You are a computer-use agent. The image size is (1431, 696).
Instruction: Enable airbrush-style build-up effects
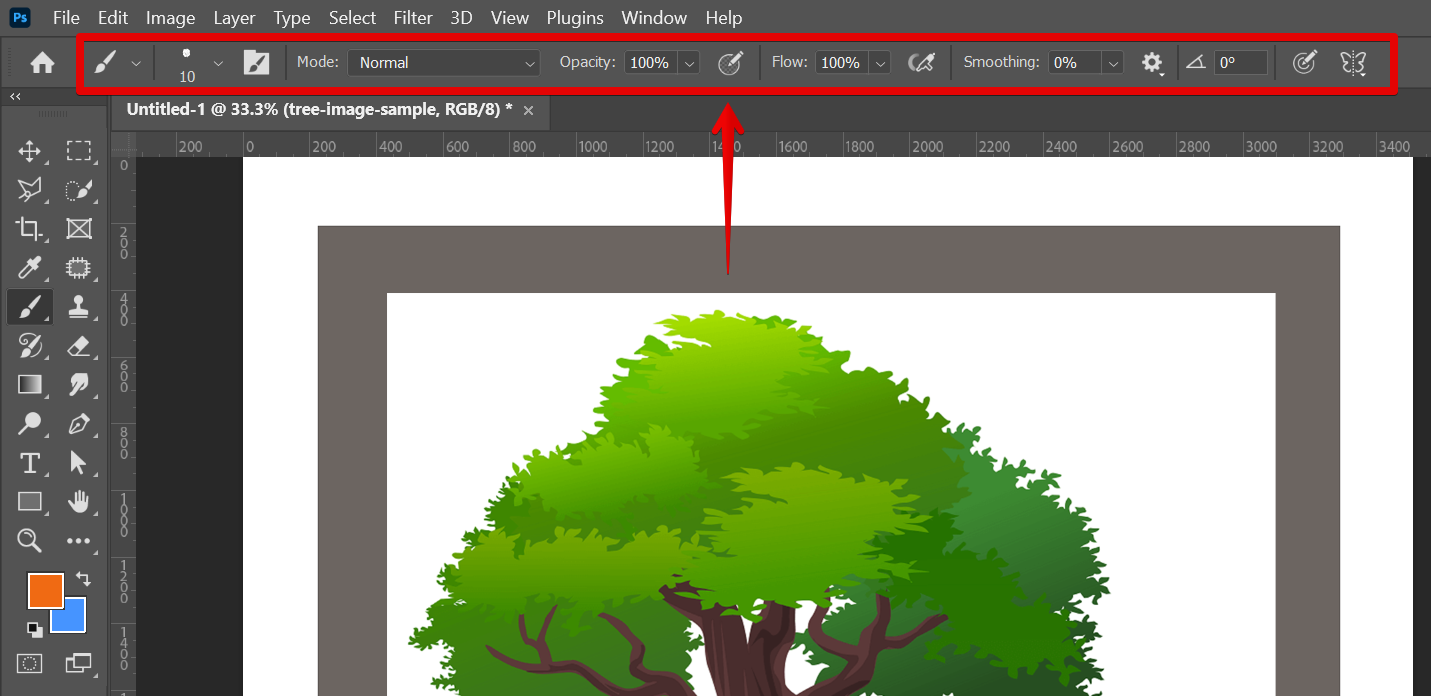(921, 63)
